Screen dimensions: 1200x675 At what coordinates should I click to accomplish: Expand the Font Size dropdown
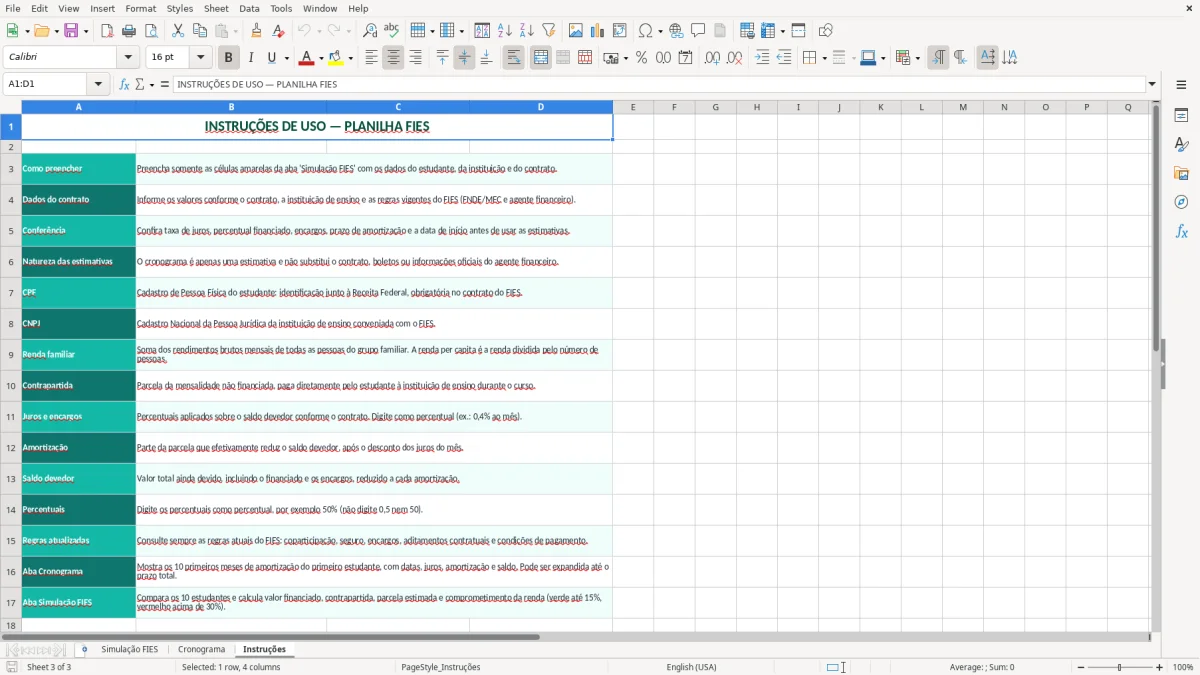click(200, 58)
